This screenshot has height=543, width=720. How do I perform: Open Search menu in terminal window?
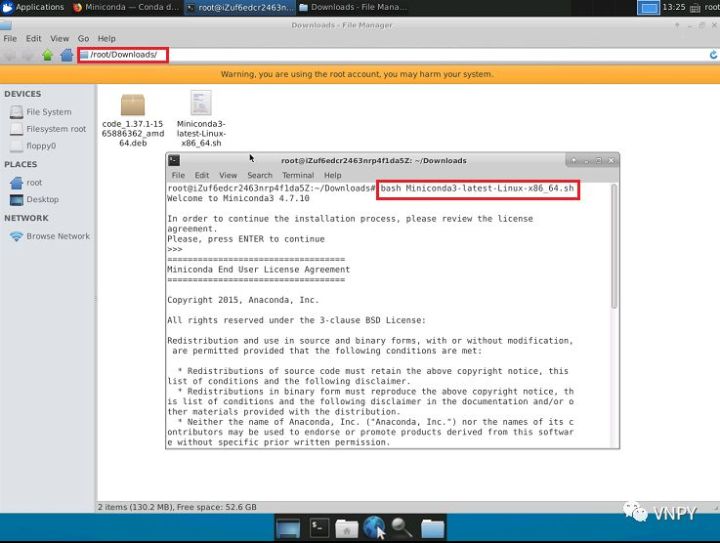(x=259, y=175)
